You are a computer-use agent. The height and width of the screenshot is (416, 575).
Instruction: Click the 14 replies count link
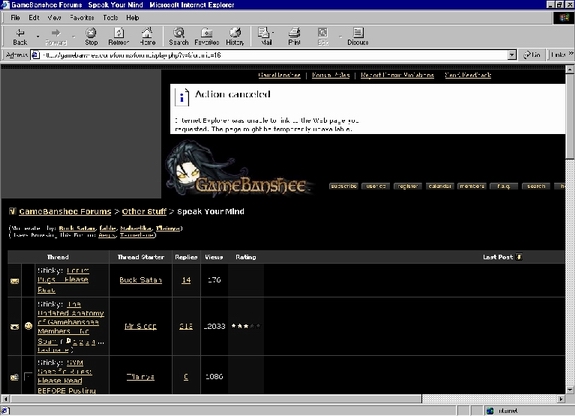pyautogui.click(x=186, y=280)
